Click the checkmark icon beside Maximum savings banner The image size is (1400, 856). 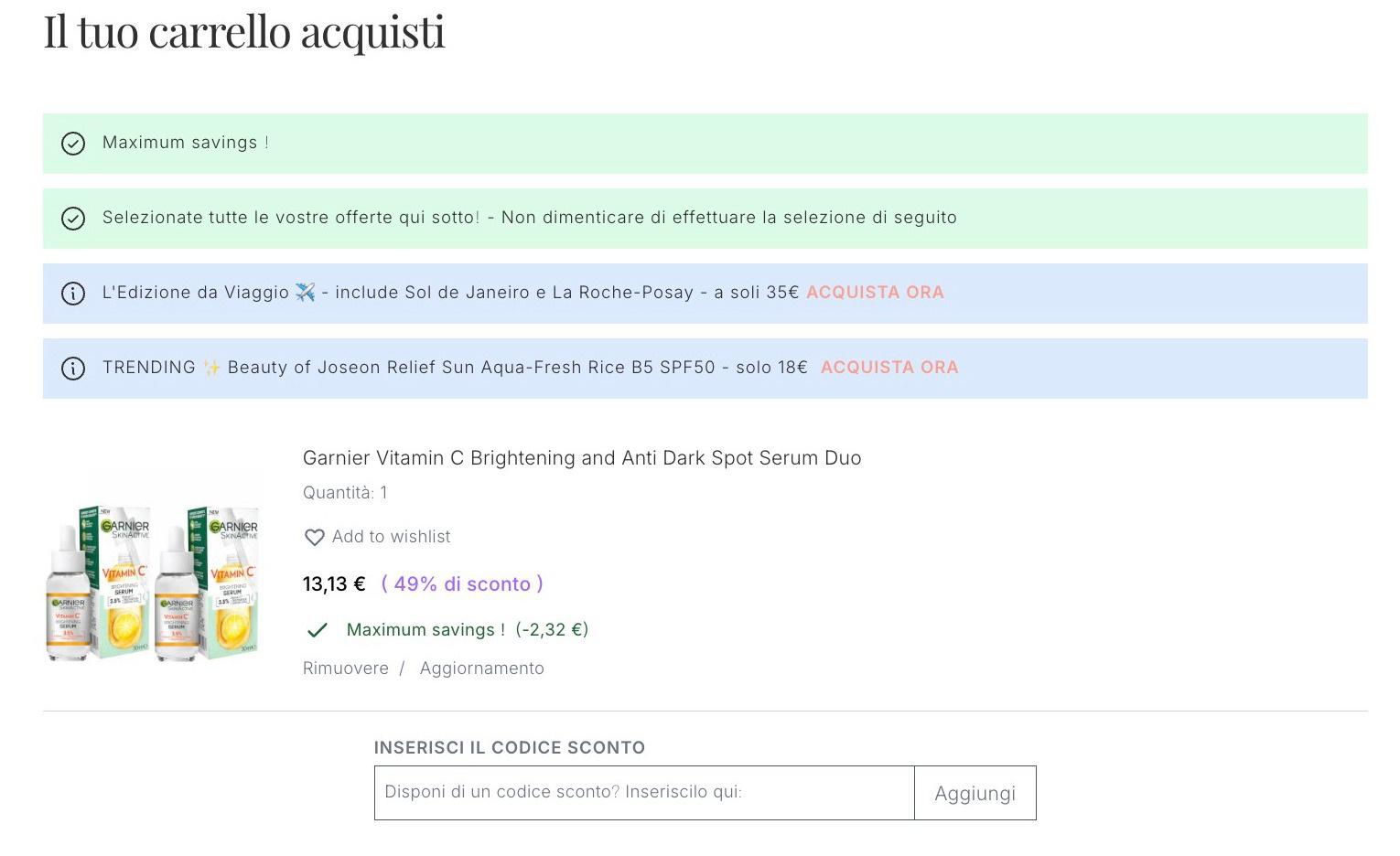pyautogui.click(x=73, y=144)
